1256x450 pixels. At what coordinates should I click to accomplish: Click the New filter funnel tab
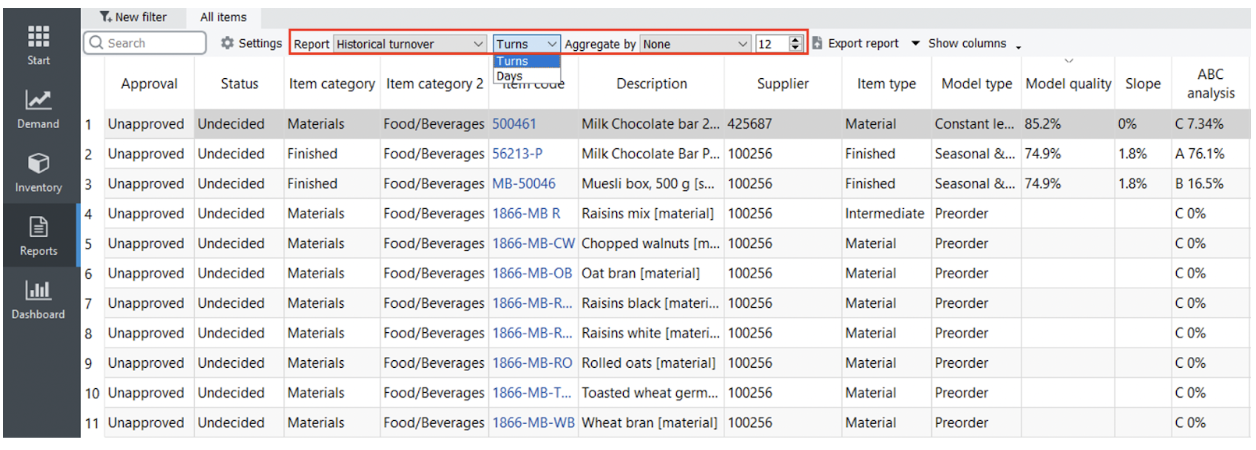pos(133,17)
